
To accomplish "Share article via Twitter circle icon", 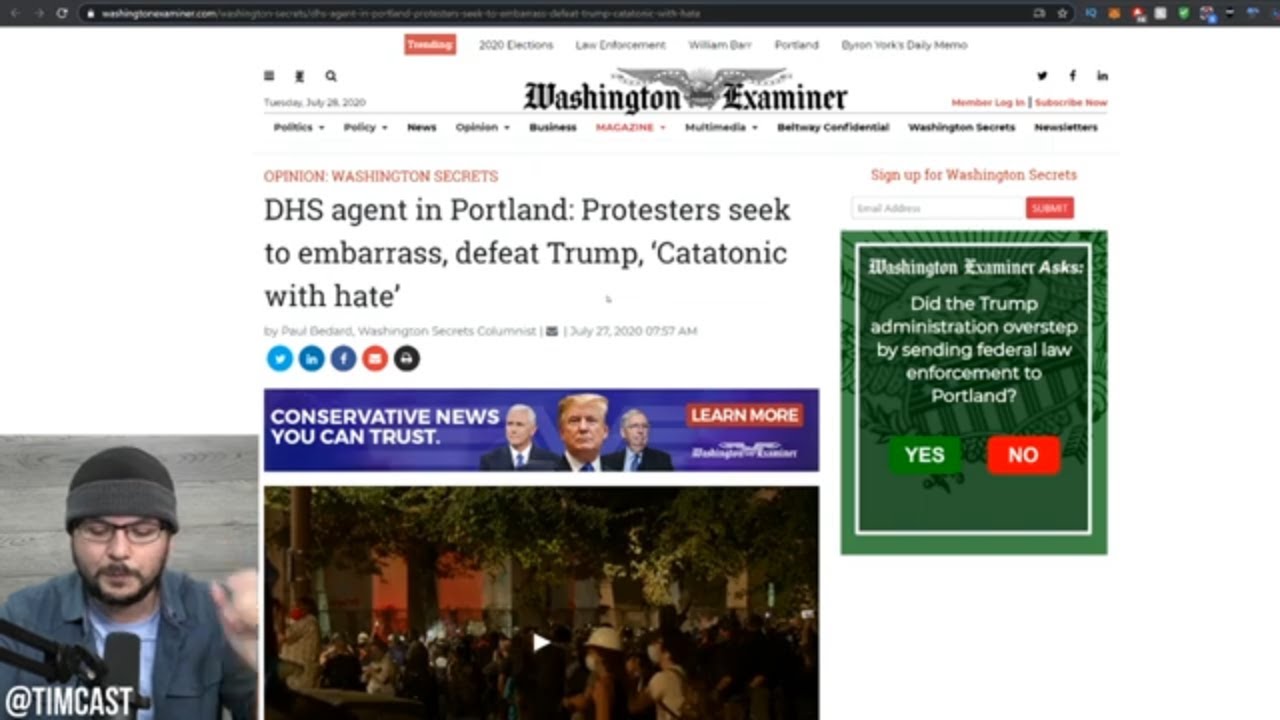I will pos(280,358).
